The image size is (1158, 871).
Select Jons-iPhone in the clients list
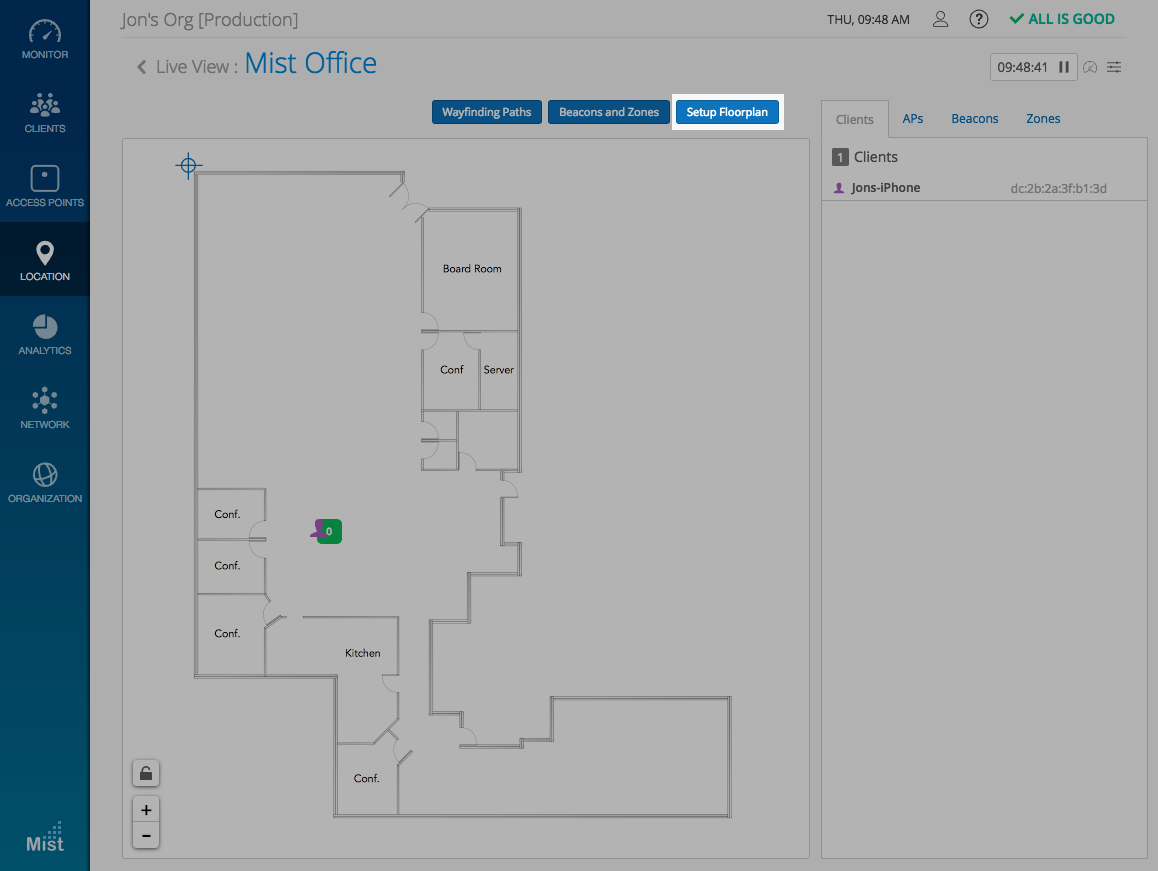[984, 188]
